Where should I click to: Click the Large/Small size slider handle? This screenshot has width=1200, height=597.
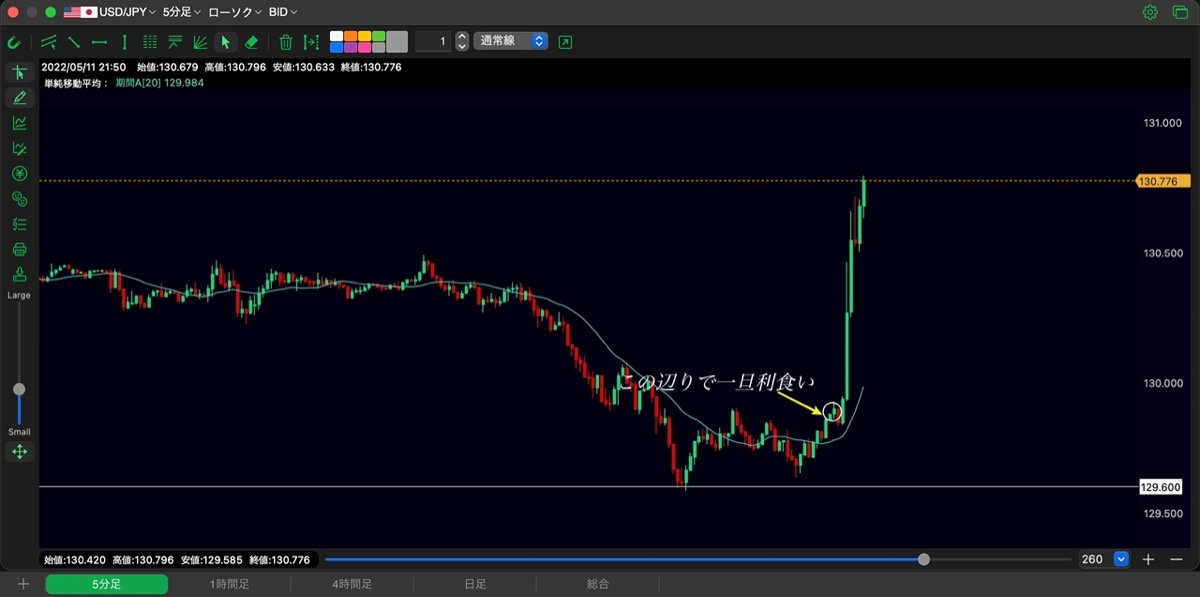point(19,389)
